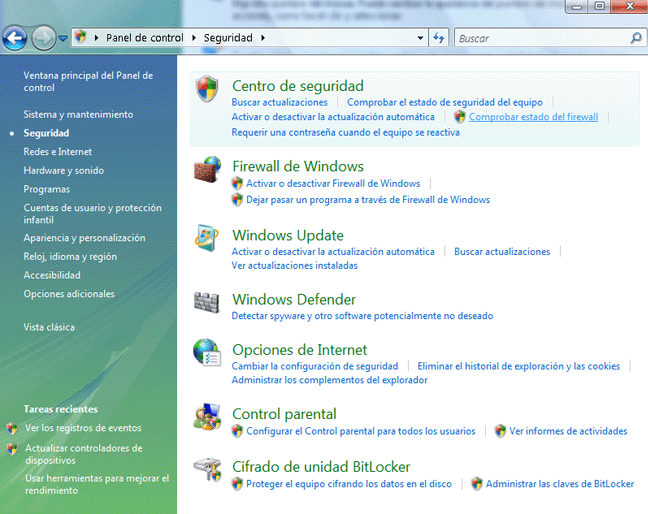Open the Centro de seguridad heading
Image resolution: width=648 pixels, height=514 pixels.
coord(298,86)
